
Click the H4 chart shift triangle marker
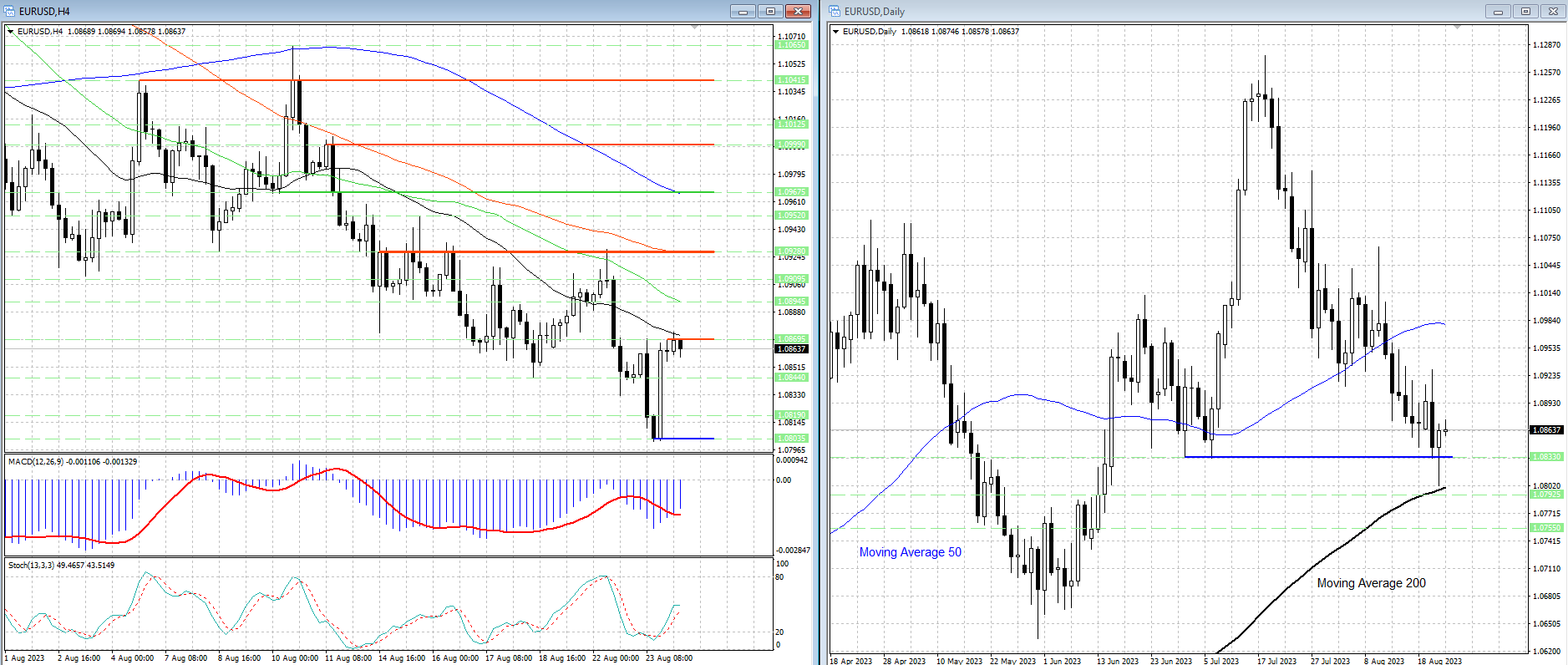tap(694, 28)
